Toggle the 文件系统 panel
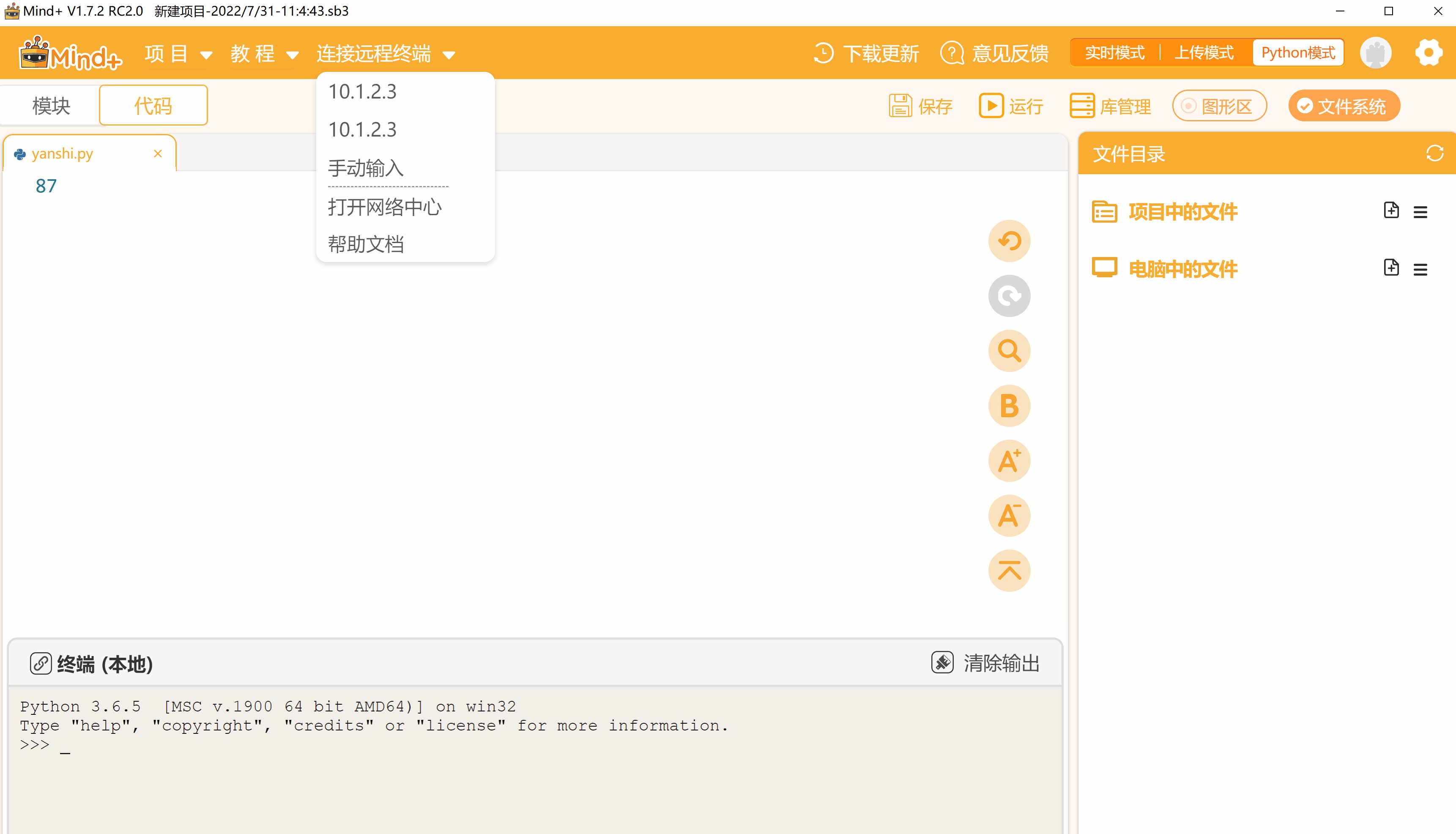Image resolution: width=1456 pixels, height=834 pixels. [1344, 106]
